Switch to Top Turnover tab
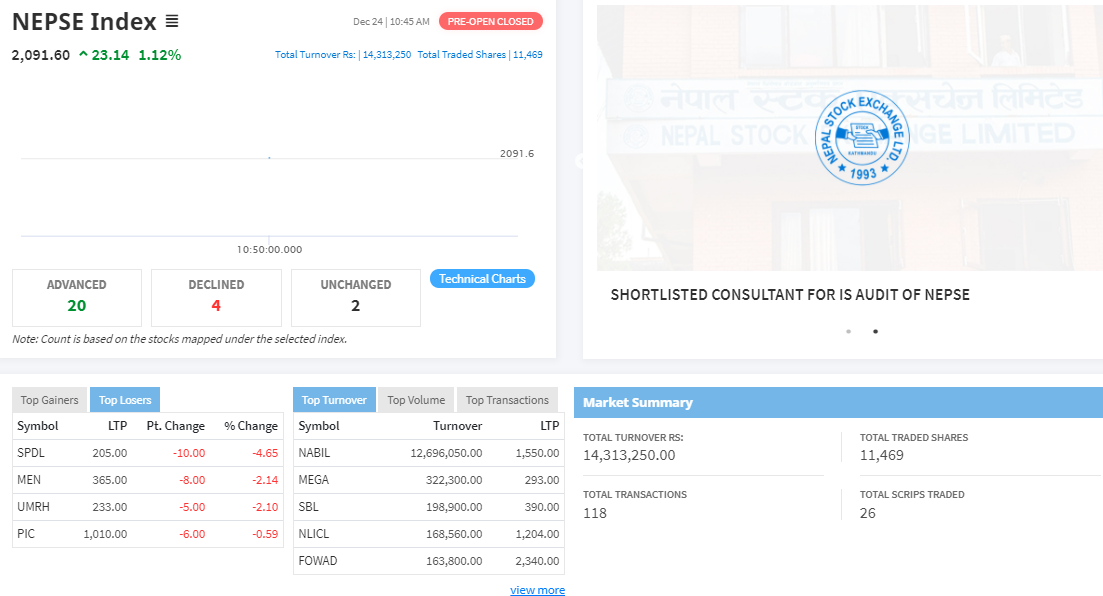The image size is (1103, 596). point(334,400)
